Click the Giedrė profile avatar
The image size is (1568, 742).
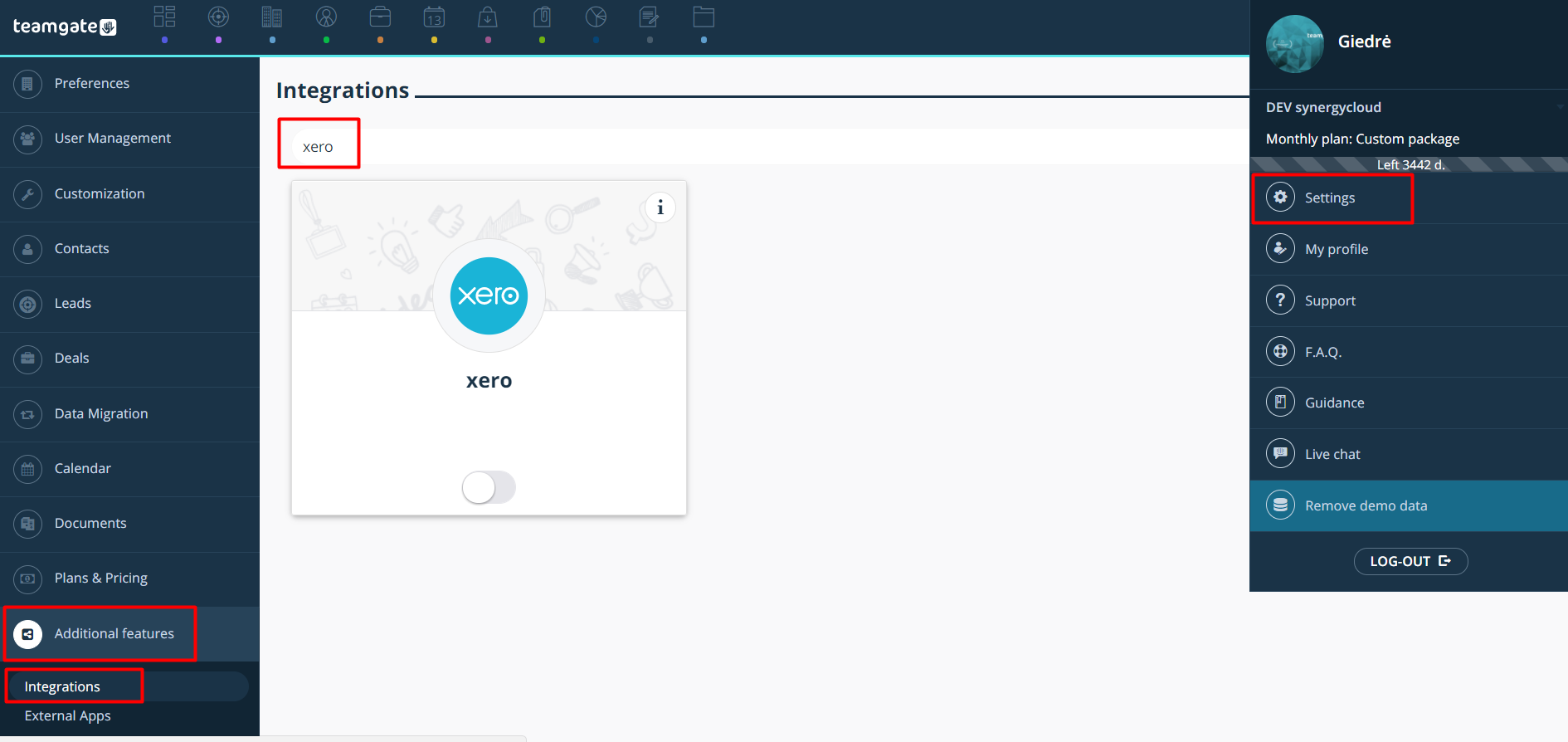click(x=1294, y=44)
